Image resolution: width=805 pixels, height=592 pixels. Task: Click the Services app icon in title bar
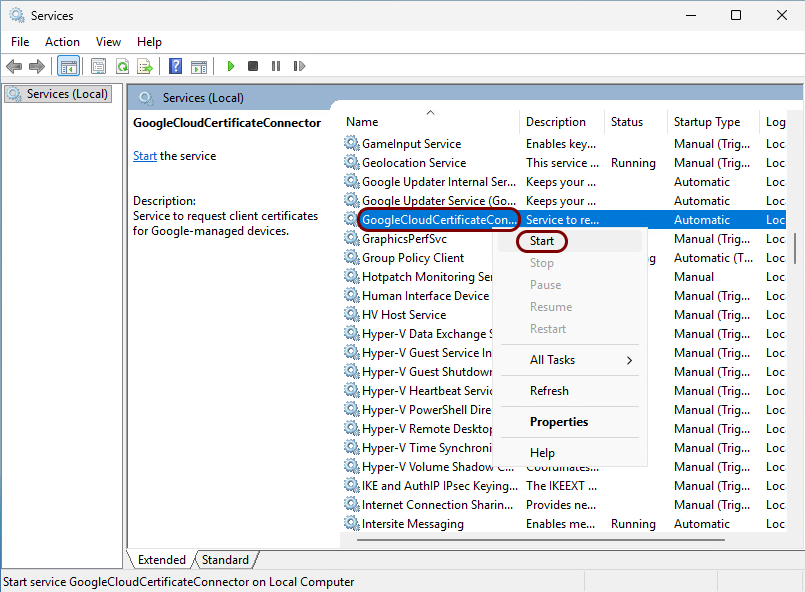(17, 15)
